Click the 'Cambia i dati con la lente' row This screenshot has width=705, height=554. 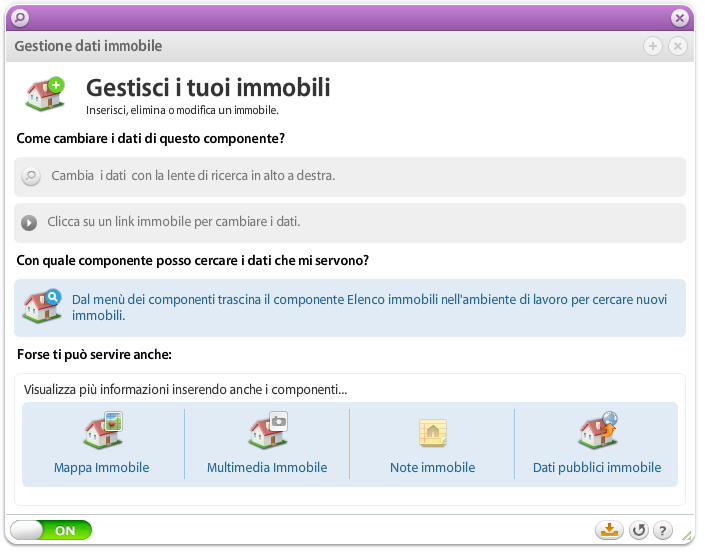pos(350,177)
